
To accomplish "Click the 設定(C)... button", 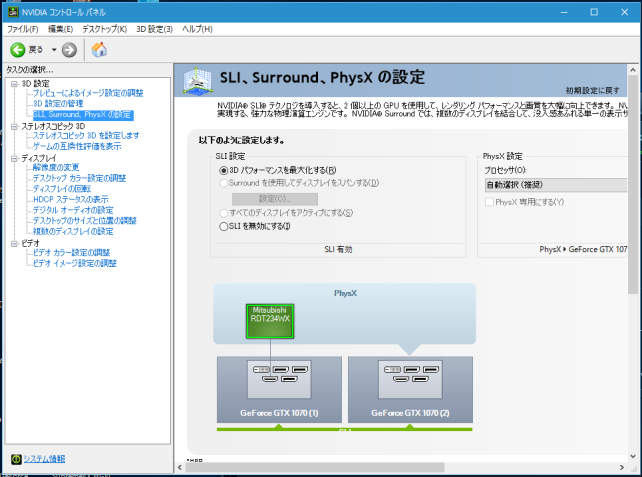I will (x=275, y=199).
